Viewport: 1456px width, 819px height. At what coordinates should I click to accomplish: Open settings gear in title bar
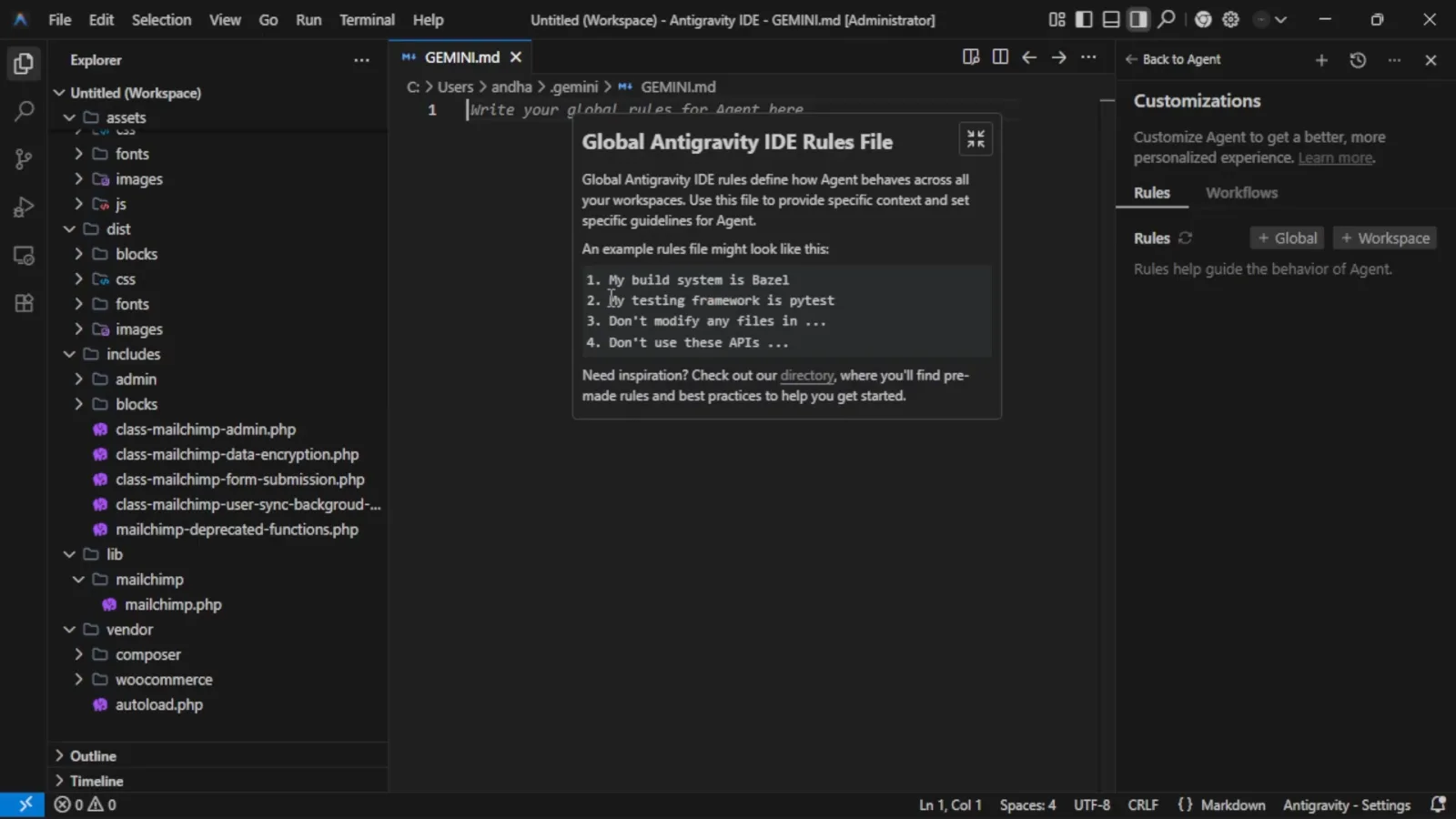pos(1230,19)
